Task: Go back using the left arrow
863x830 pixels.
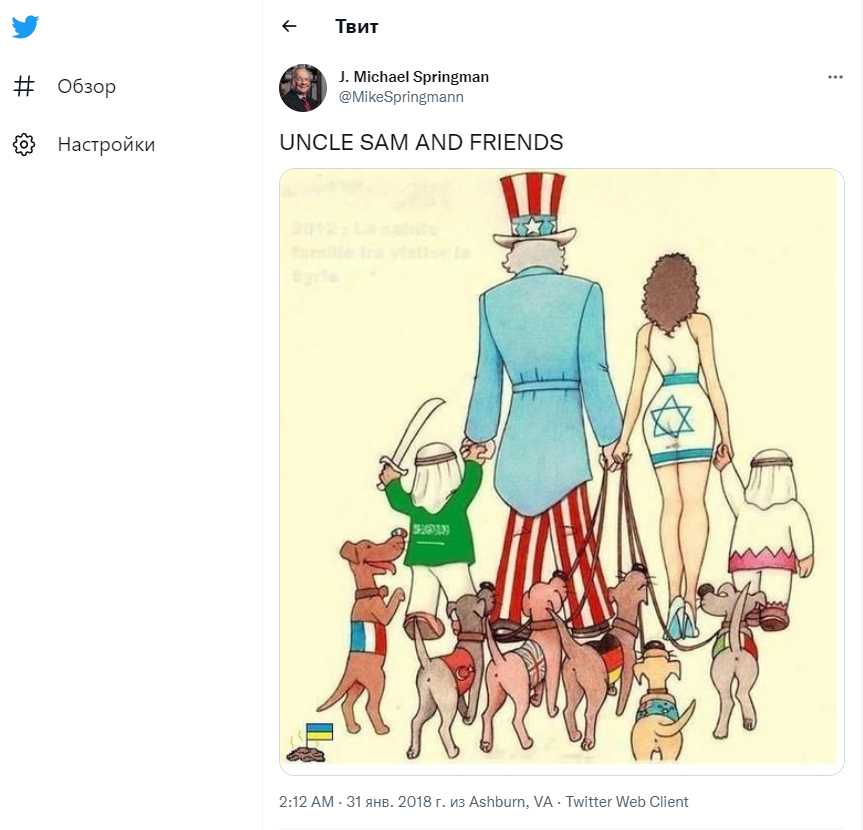Action: 289,27
